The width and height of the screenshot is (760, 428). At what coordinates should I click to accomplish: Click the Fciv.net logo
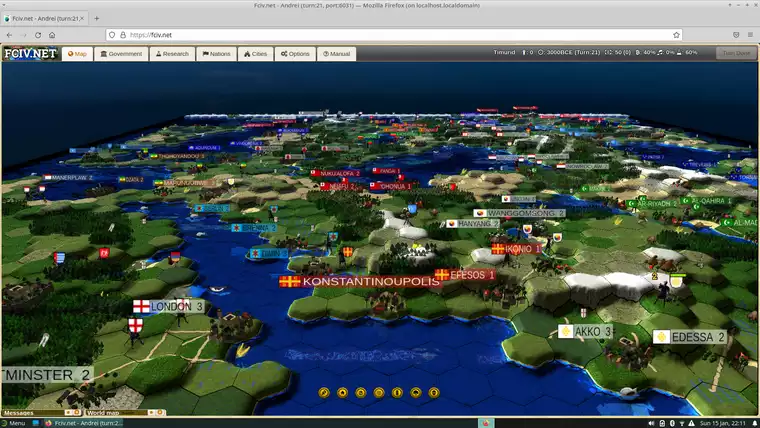point(30,54)
